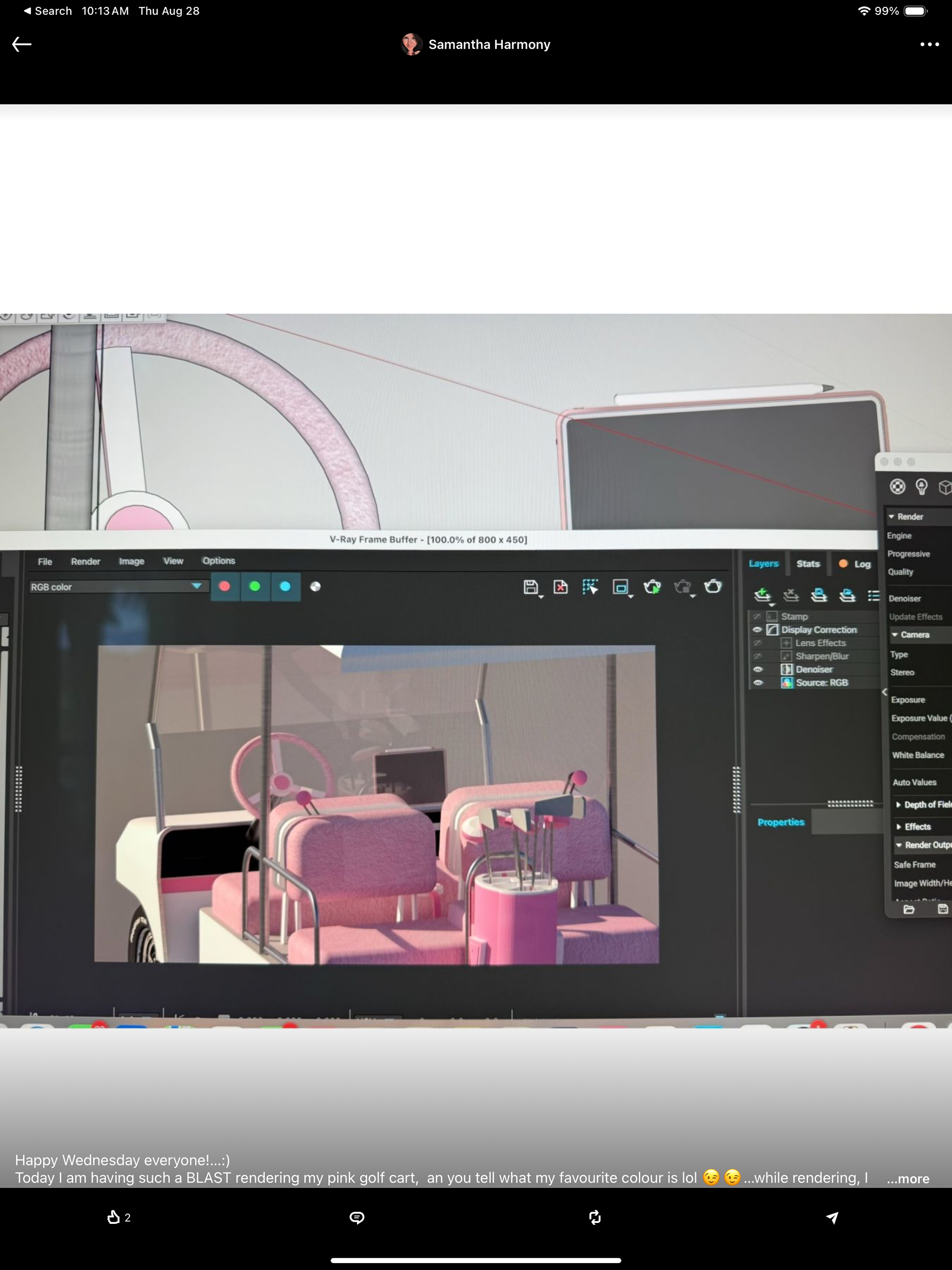Screen dimensions: 952x1270
Task: Hide the Display Correction layer eye
Action: (757, 630)
